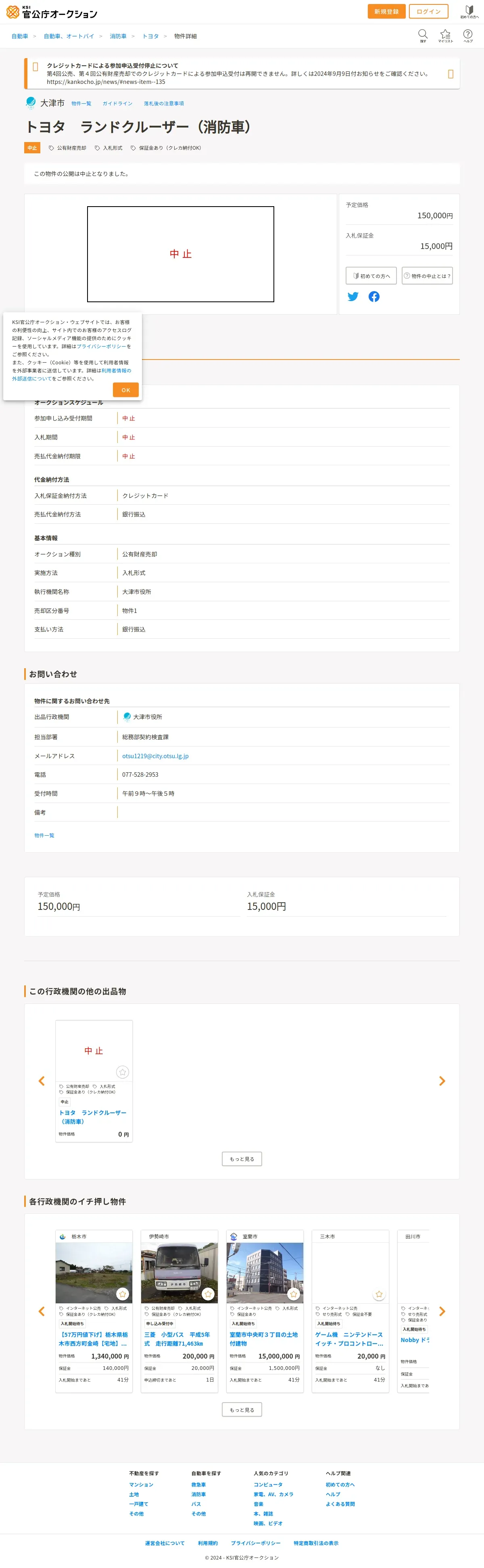Open 伊勢崎市 bus photo thumbnail
Viewport: 484px width, 1568px height.
pos(179,1273)
